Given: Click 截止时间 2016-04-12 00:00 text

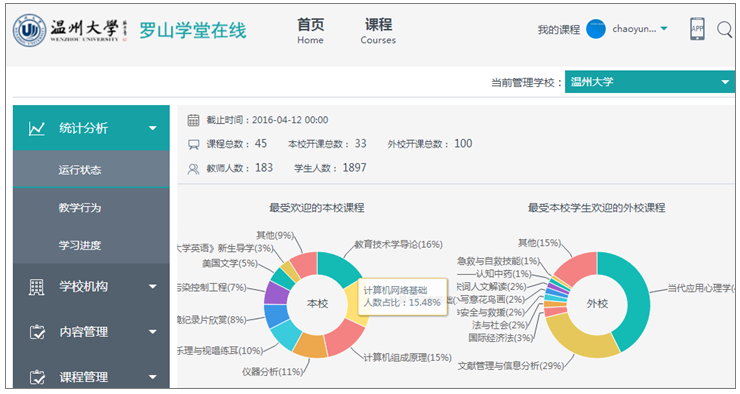Looking at the screenshot, I should point(267,120).
